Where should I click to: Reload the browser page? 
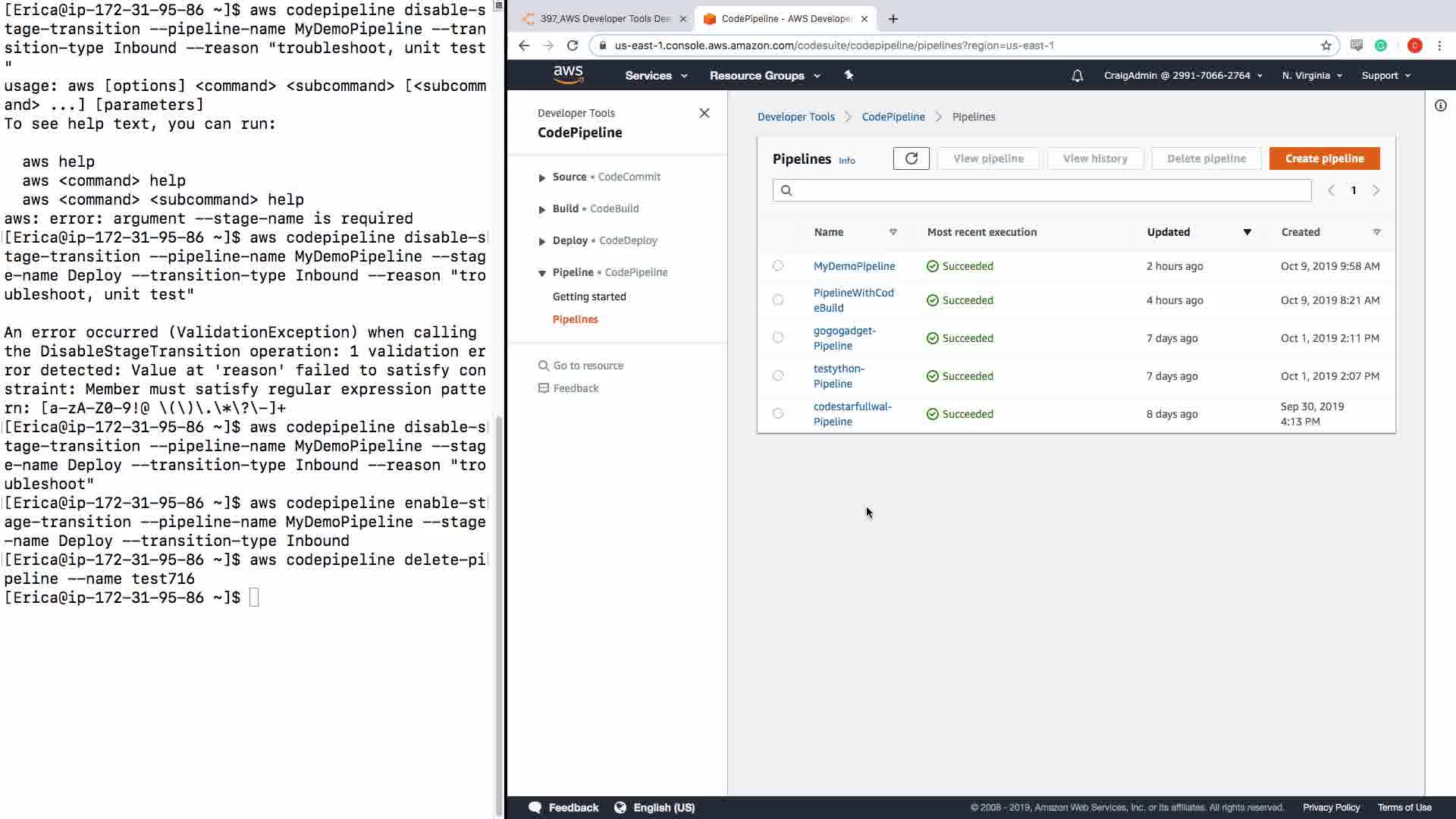pyautogui.click(x=573, y=45)
